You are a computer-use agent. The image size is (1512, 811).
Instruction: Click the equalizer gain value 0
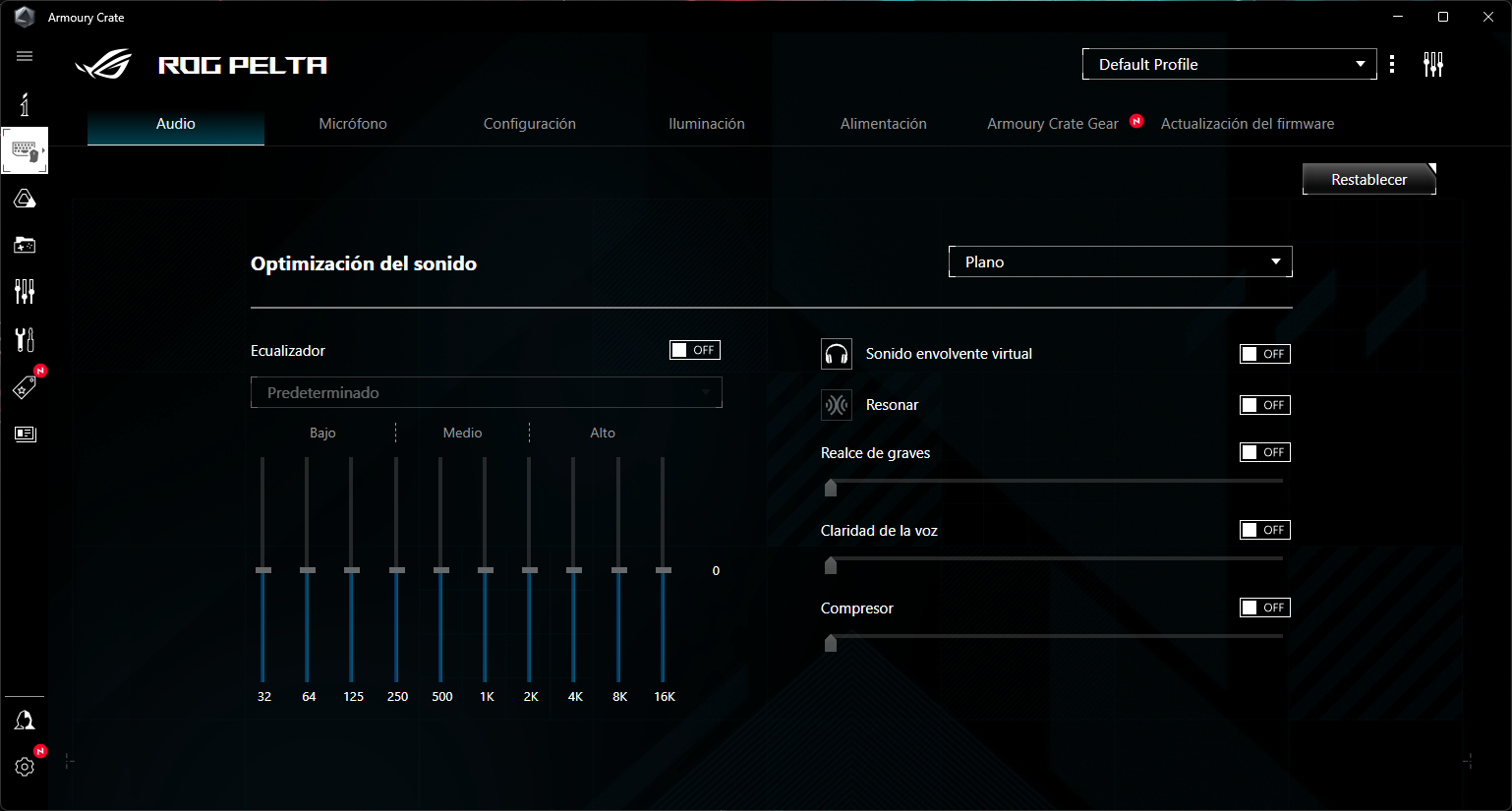[x=716, y=571]
